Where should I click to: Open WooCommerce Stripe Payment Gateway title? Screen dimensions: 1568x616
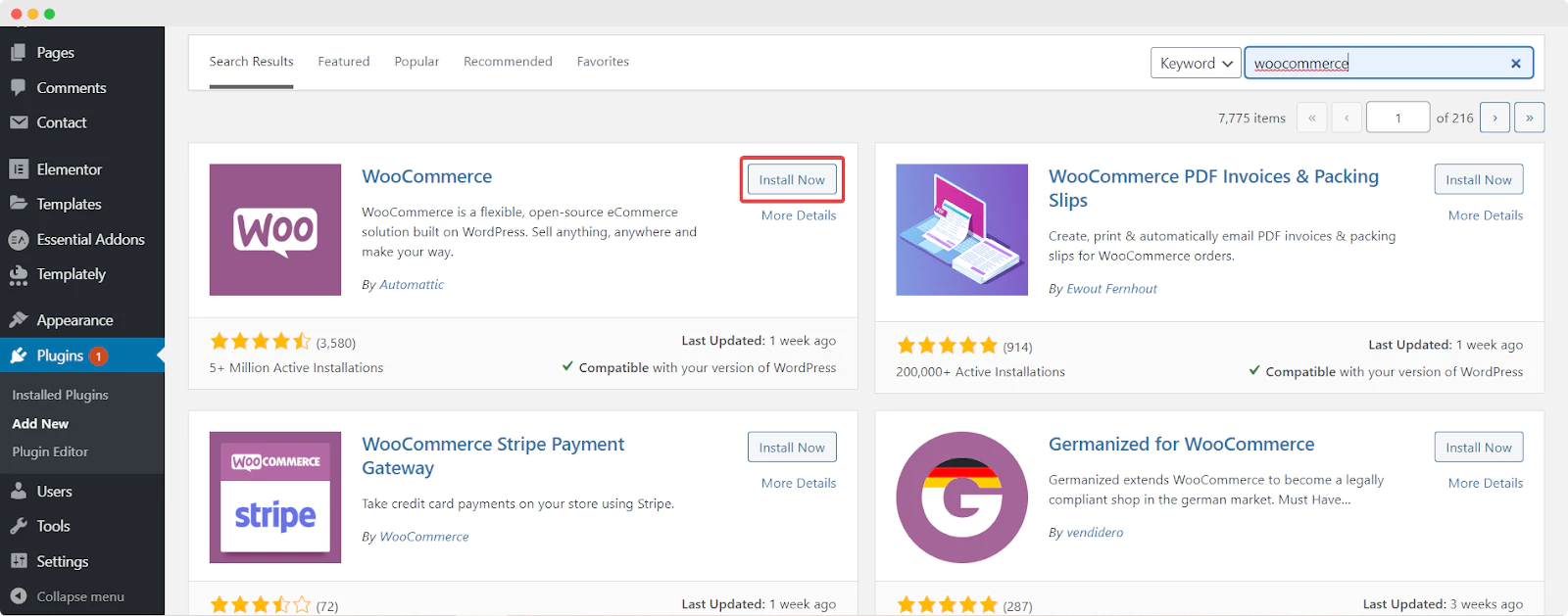[493, 455]
